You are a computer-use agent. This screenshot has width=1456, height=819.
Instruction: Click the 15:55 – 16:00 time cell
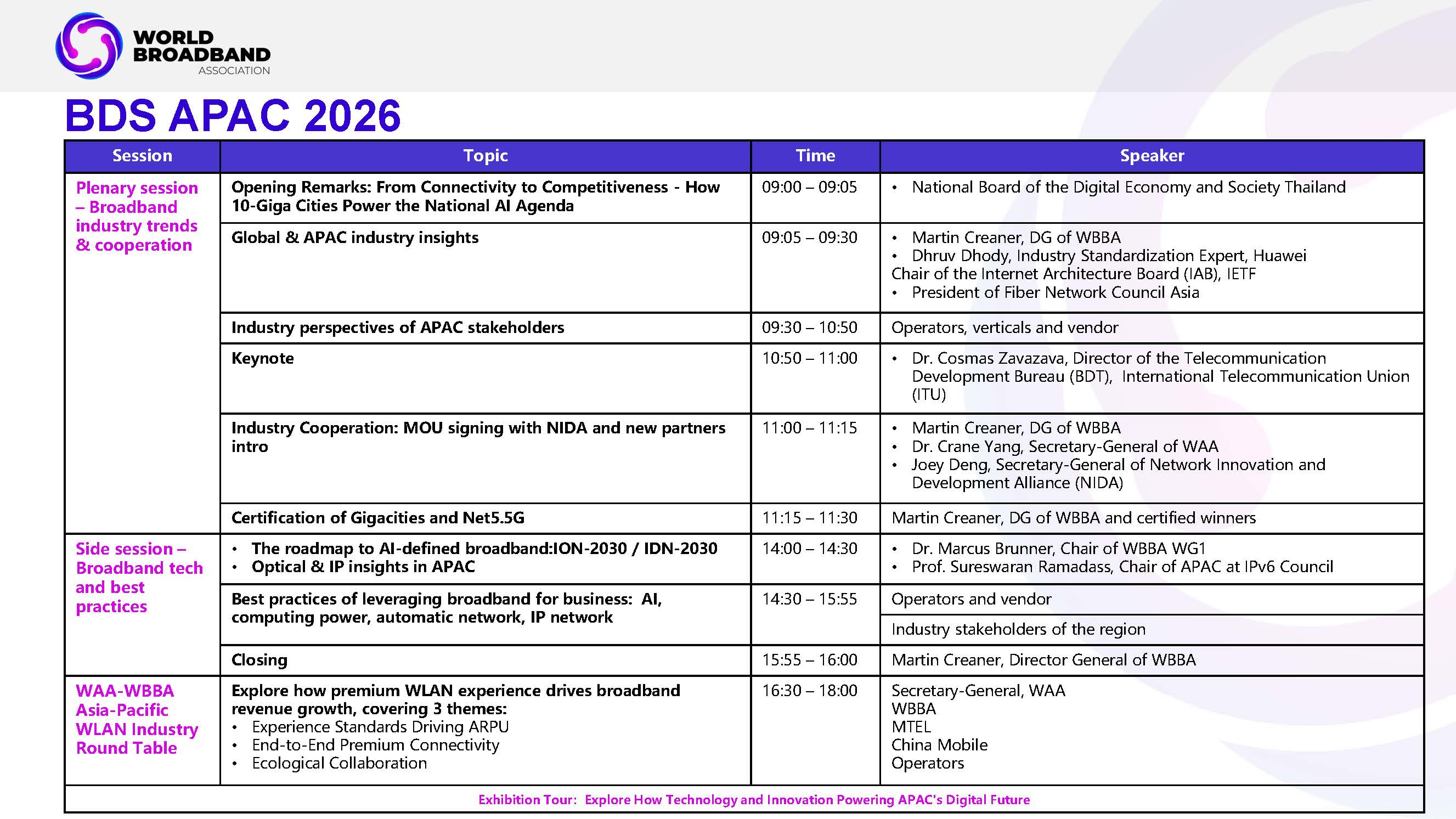tap(815, 660)
